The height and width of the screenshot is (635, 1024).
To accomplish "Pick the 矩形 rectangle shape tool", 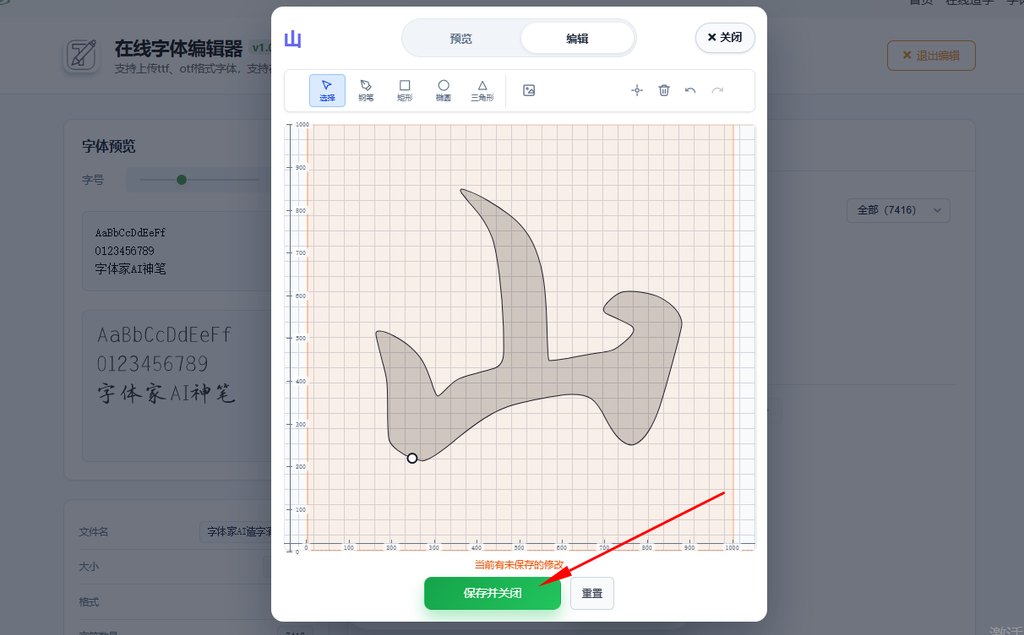I will pyautogui.click(x=405, y=91).
